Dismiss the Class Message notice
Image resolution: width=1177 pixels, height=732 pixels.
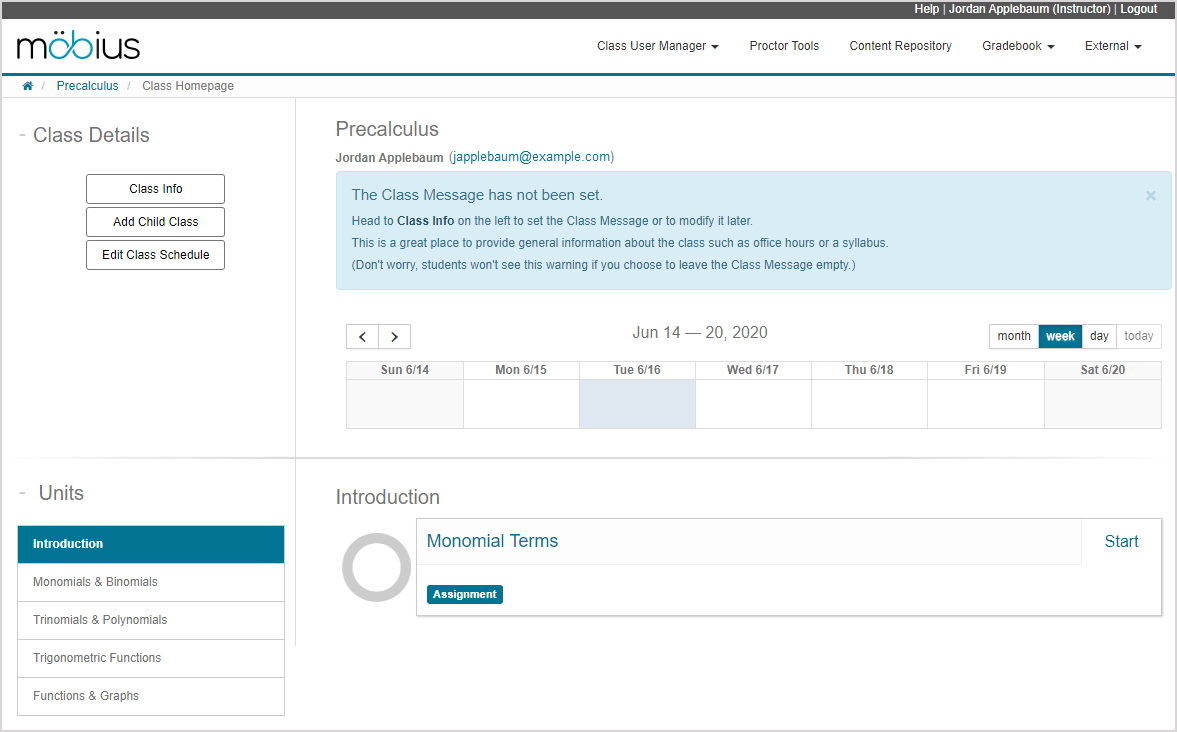(1150, 196)
